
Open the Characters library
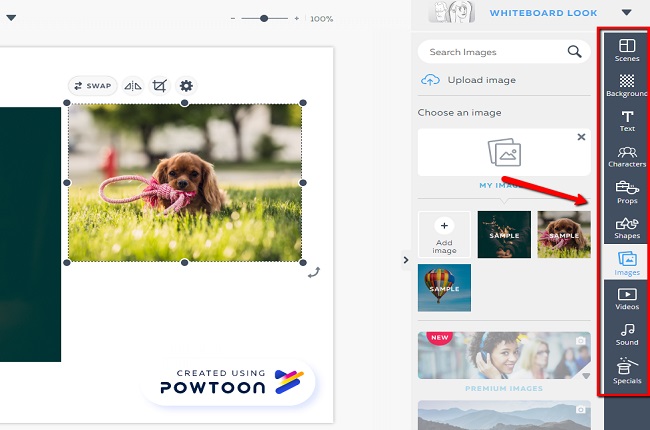[627, 156]
